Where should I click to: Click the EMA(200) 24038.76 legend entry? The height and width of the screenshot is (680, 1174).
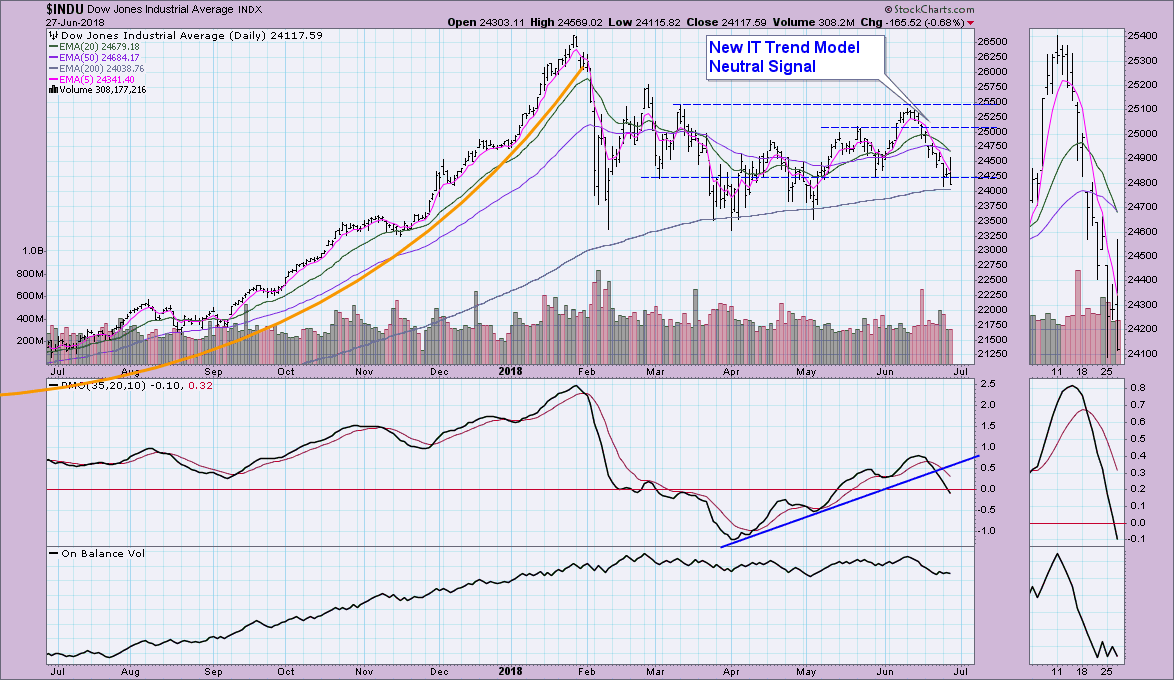[x=96, y=68]
